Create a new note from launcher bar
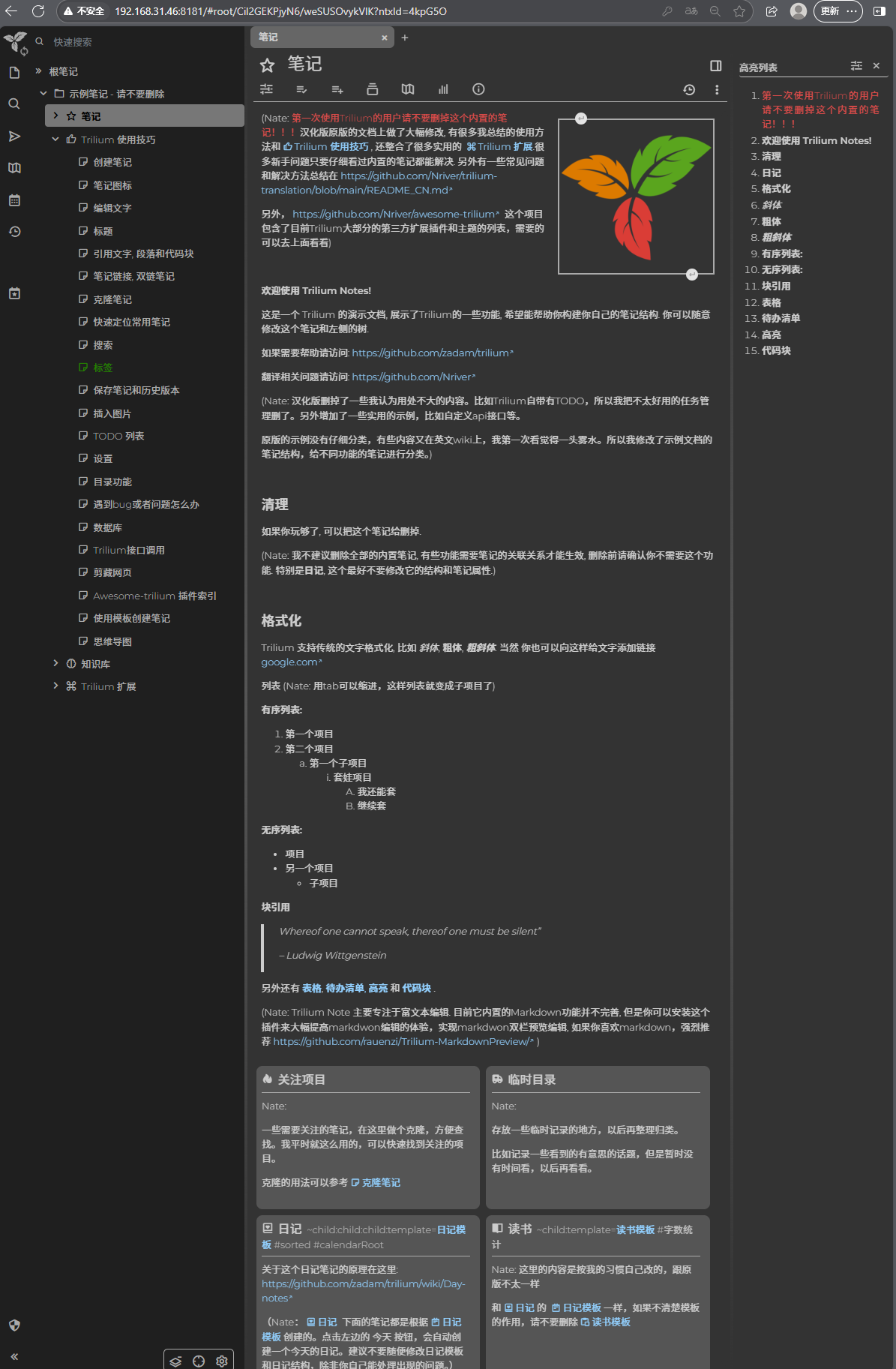 point(14,73)
